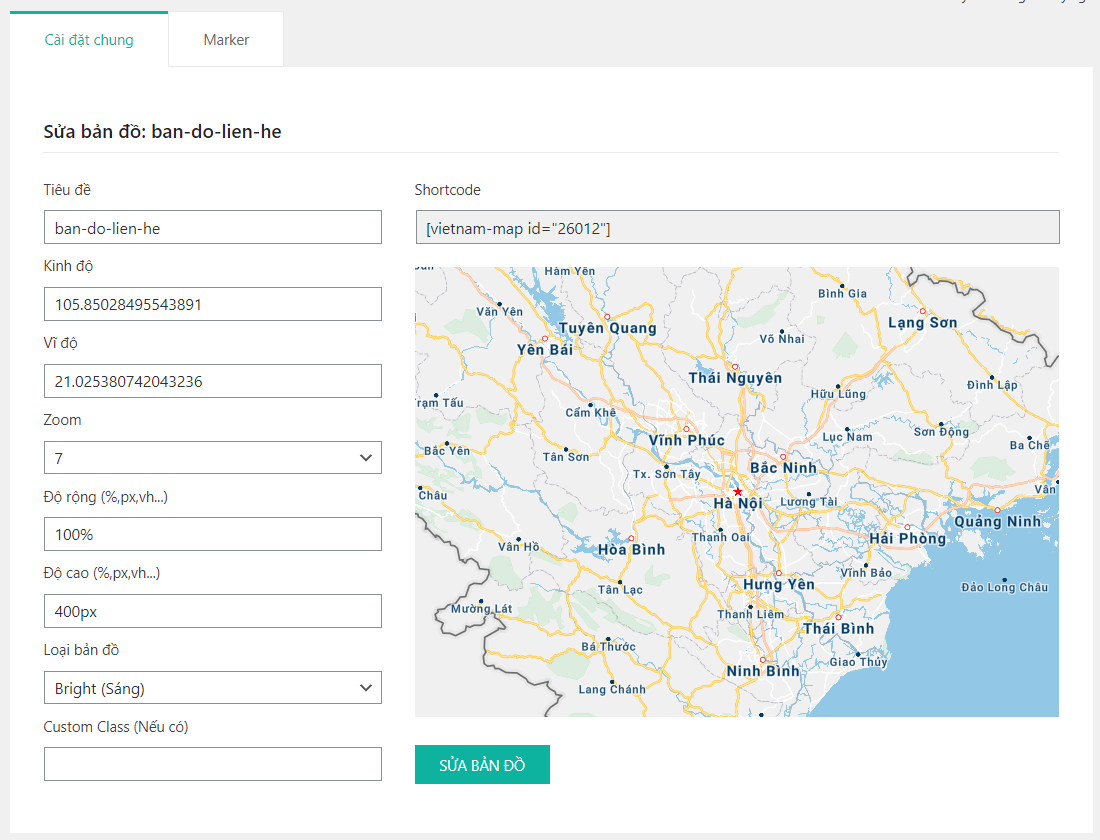Click the Tân Lạc label on map

620,589
